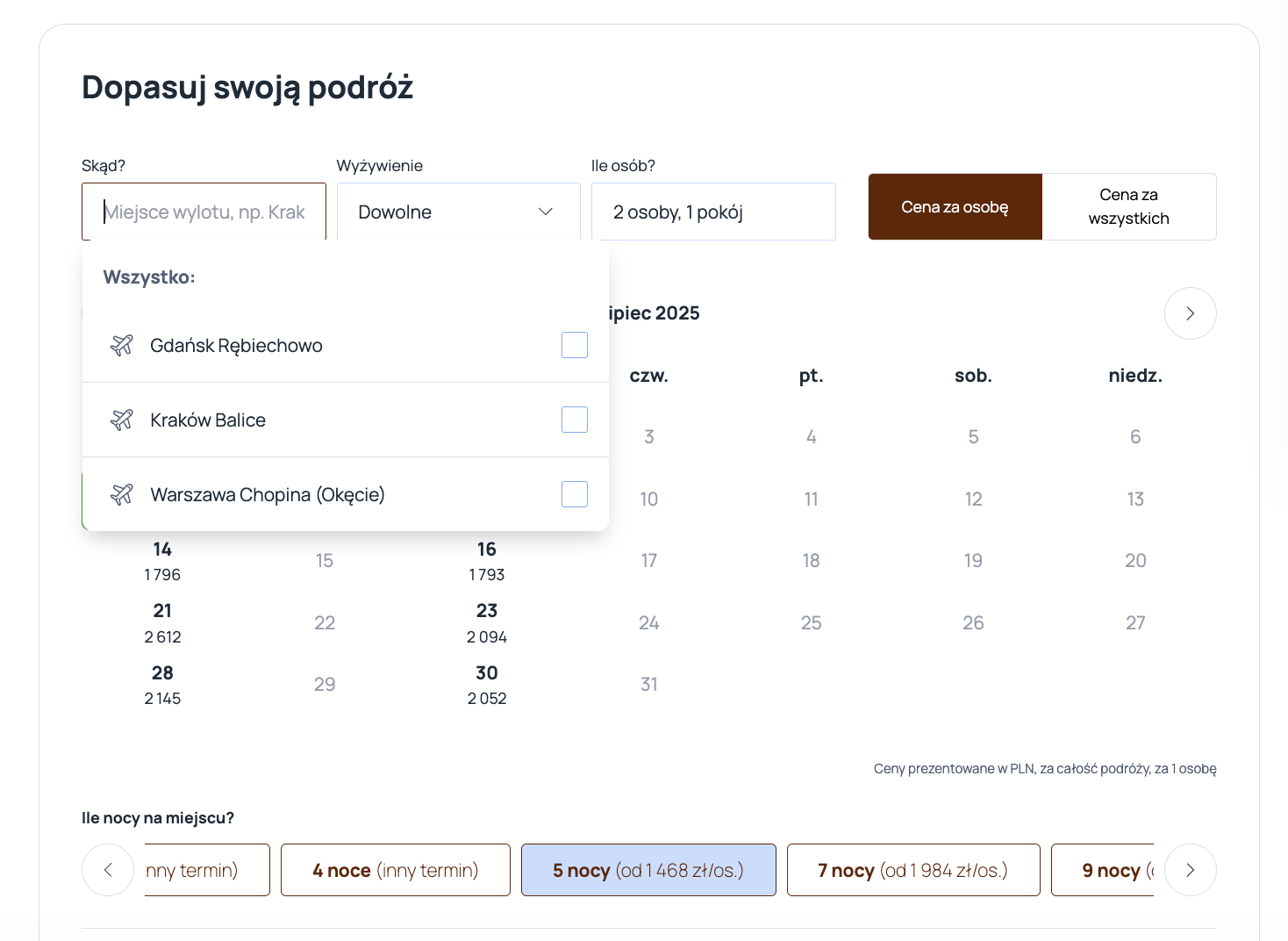Click day 29 in the calendar
This screenshot has height=941, width=1288.
click(325, 685)
